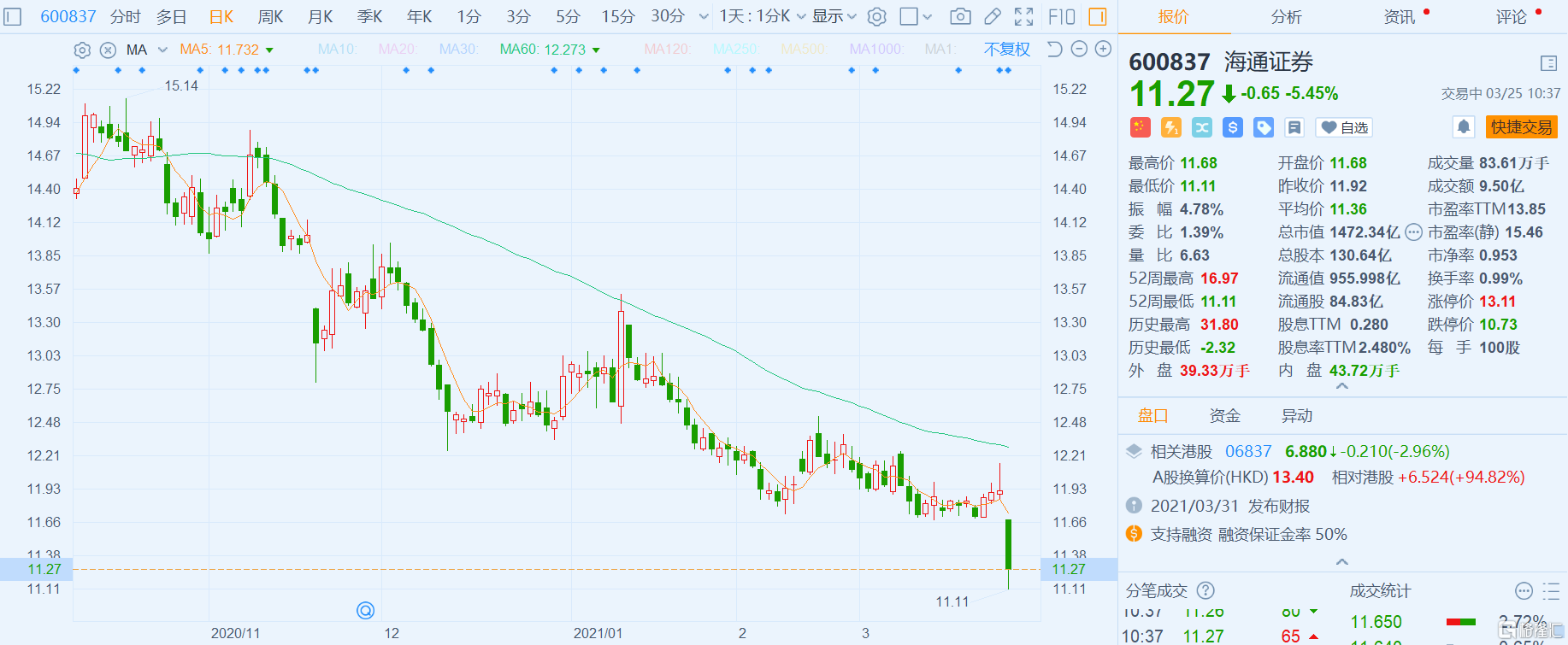1568x645 pixels.
Task: Toggle the MA10 moving average line
Action: tap(336, 50)
